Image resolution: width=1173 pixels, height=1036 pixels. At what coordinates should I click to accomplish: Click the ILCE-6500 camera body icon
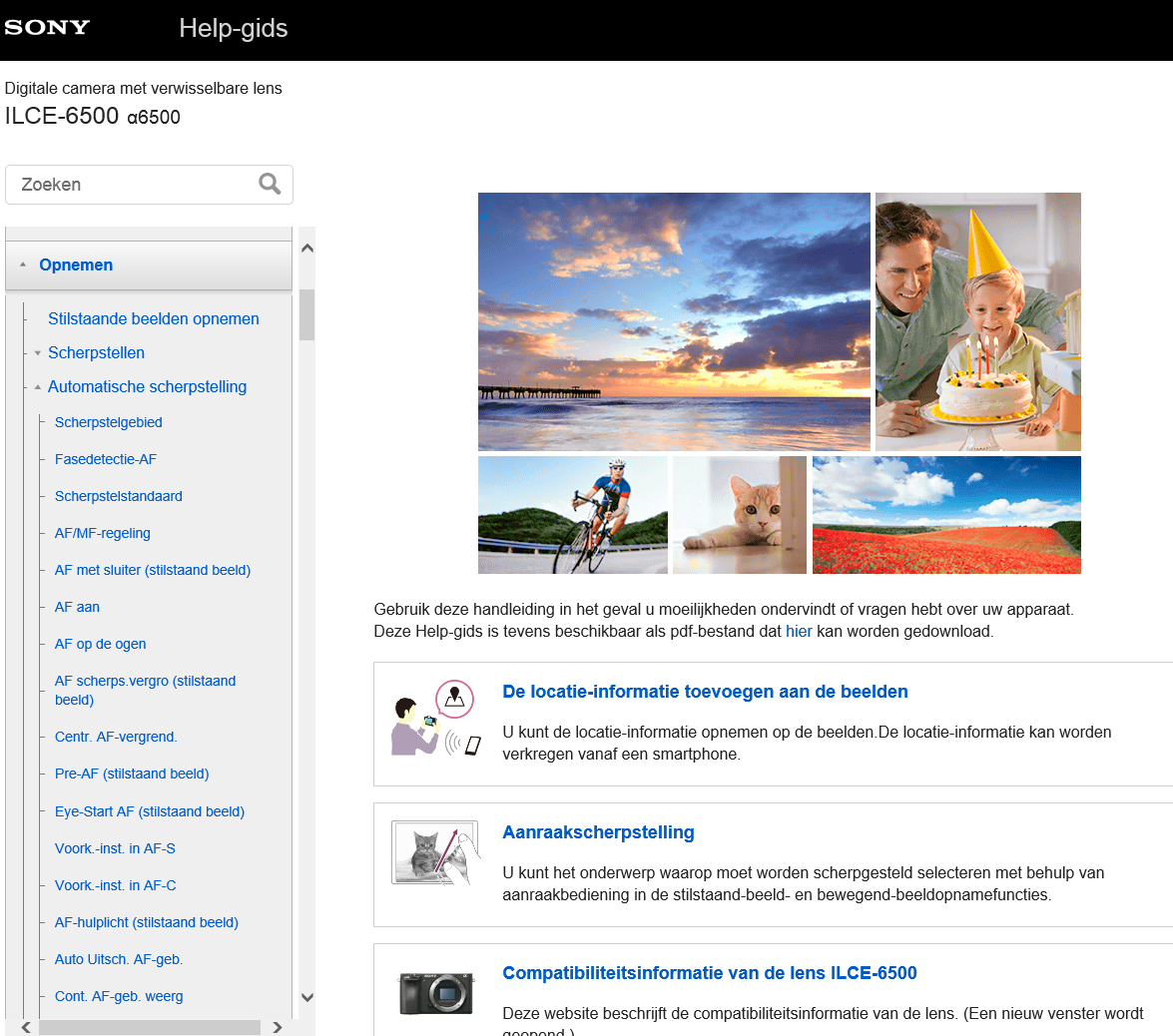[x=435, y=992]
